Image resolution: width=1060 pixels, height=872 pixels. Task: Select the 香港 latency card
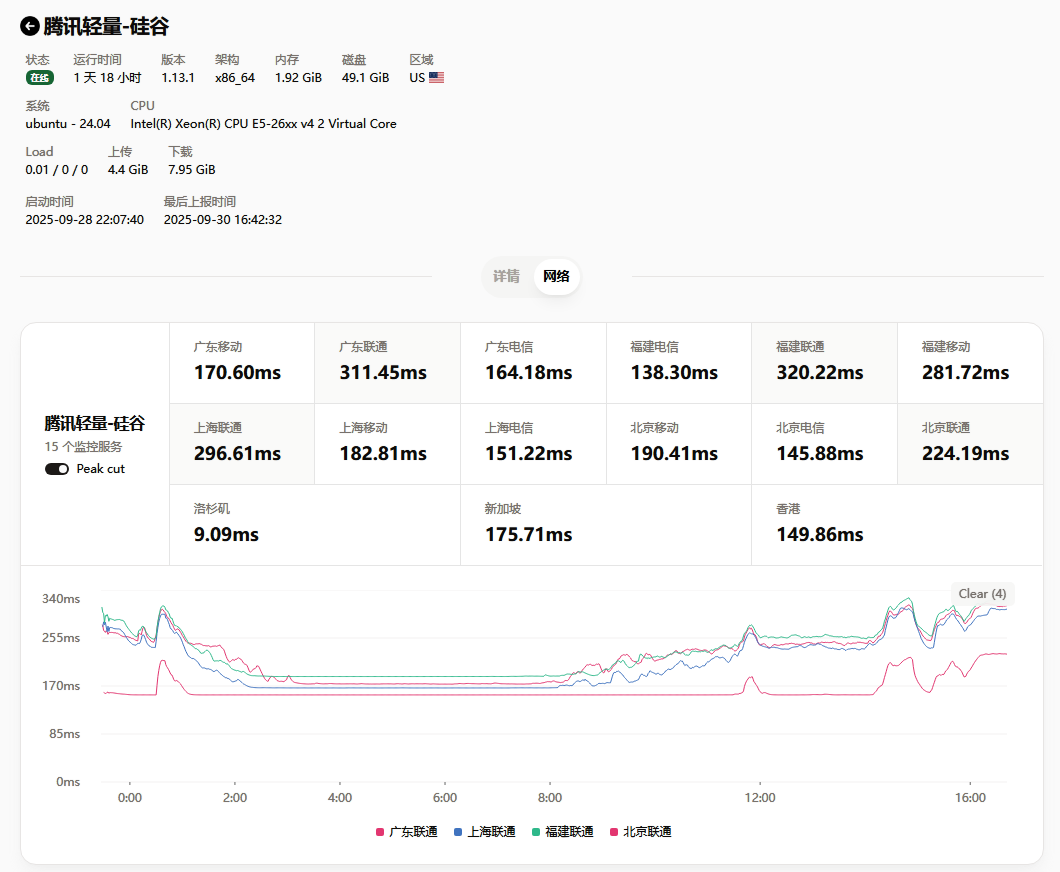pyautogui.click(x=896, y=524)
